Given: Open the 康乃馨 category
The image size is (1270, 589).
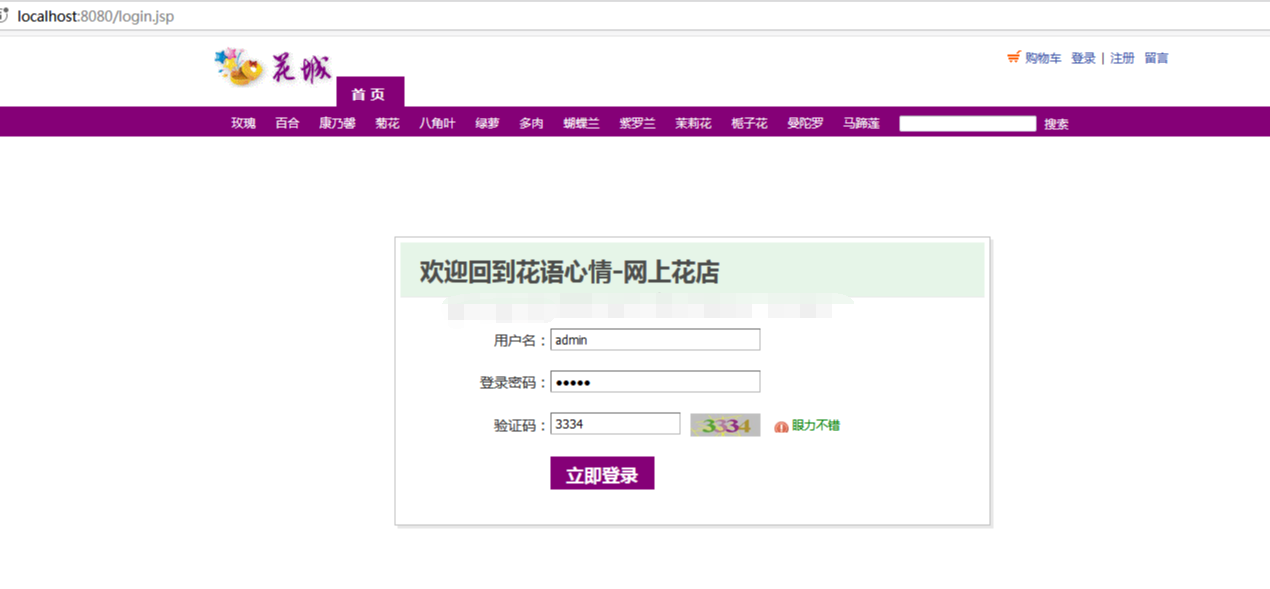Looking at the screenshot, I should click(337, 124).
